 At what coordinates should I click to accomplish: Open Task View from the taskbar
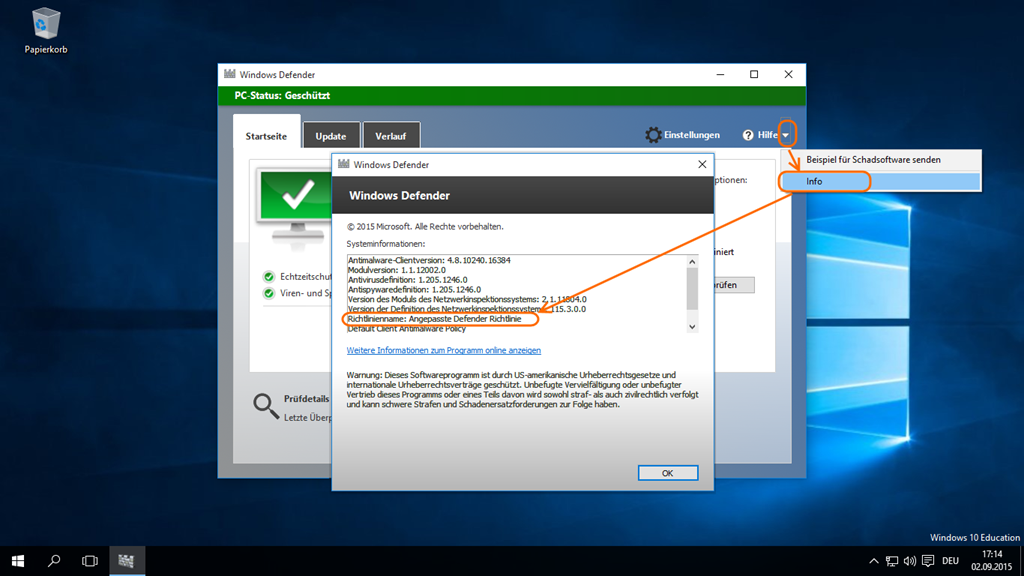90,561
